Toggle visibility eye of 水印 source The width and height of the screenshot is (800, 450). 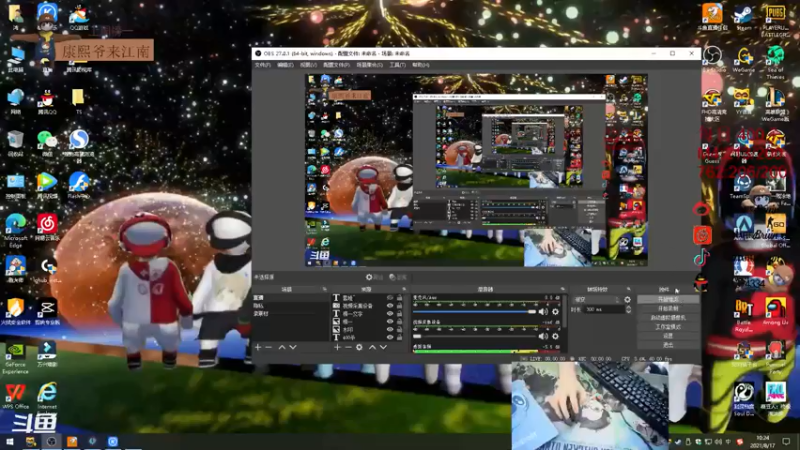point(390,330)
